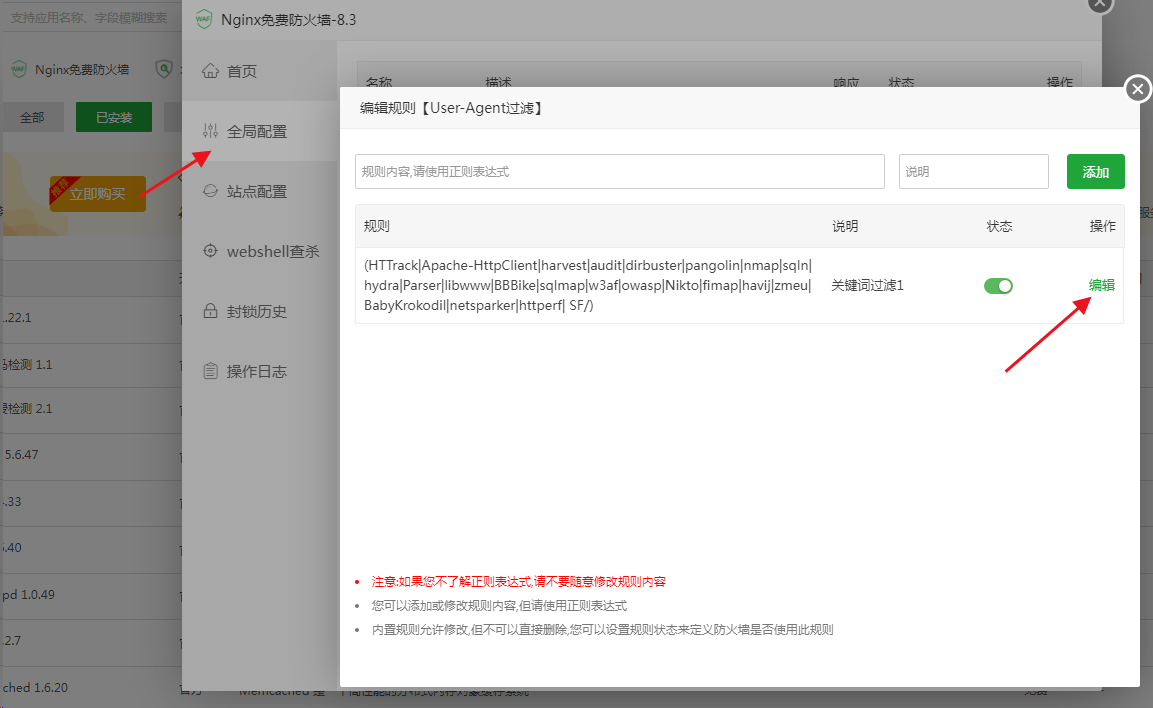Click the rule text starting with (HTTrack|Apache-HttpClient

(588, 285)
